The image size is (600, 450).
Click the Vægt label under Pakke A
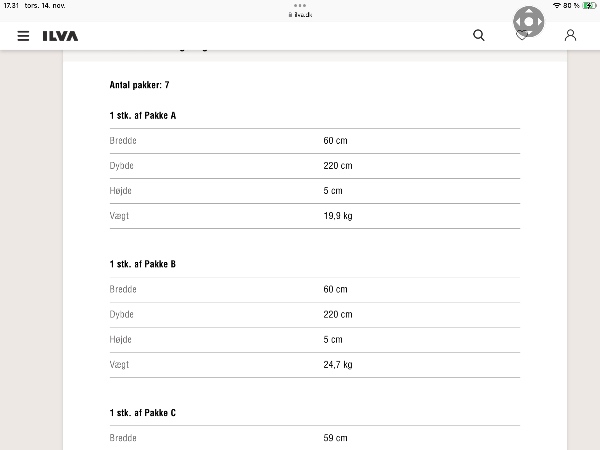pos(120,216)
